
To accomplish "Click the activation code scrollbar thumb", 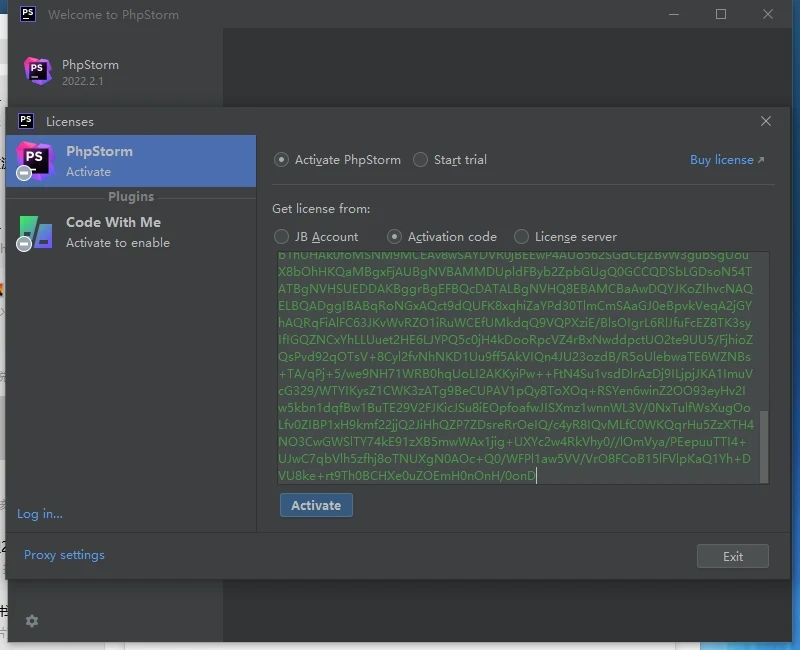I will coord(764,446).
